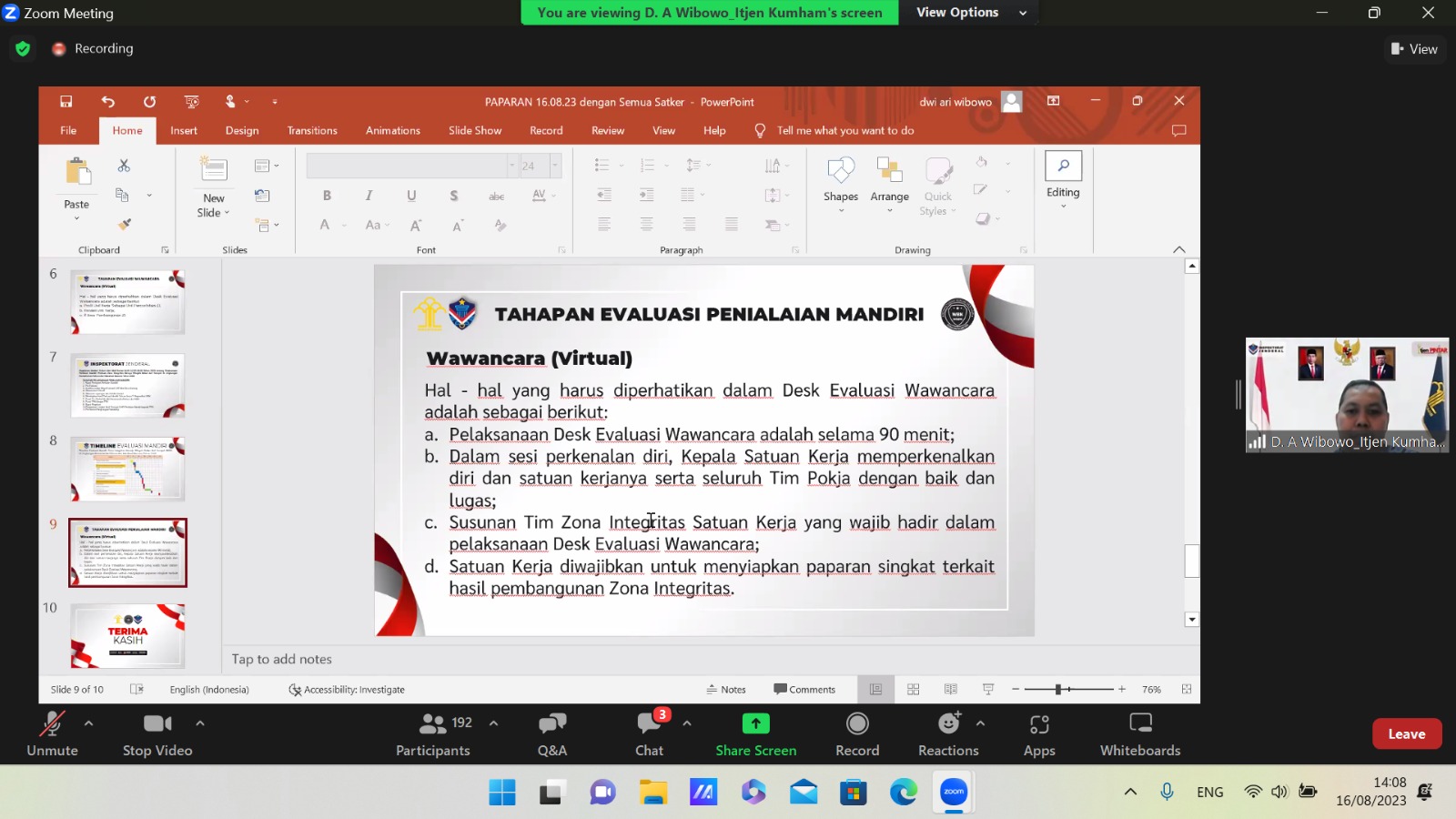Click the View button at top right

click(1414, 49)
